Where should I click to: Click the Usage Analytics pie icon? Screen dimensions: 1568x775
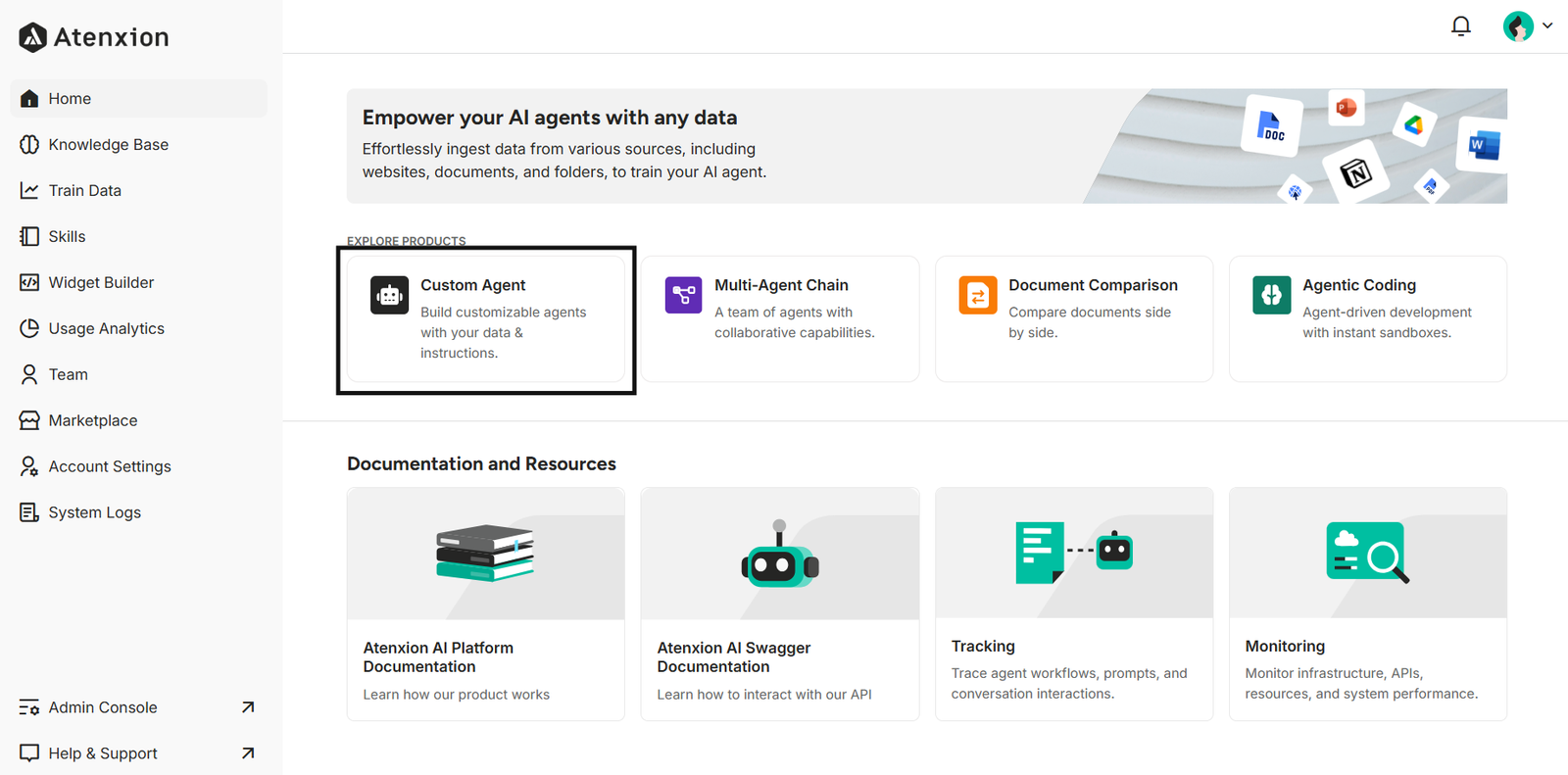tap(29, 328)
